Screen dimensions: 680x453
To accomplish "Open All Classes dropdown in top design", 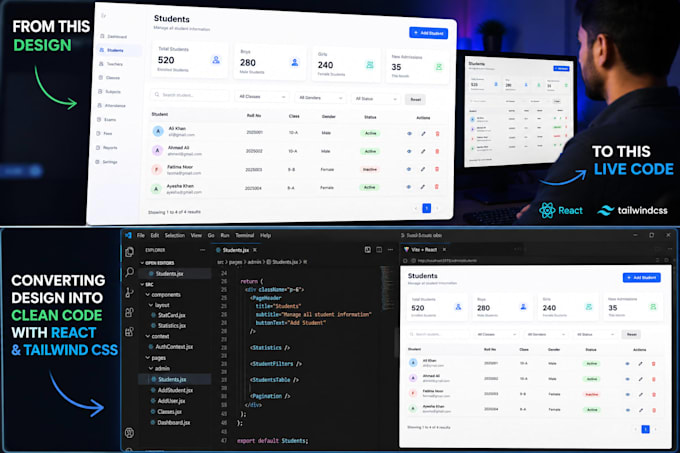I will point(262,97).
